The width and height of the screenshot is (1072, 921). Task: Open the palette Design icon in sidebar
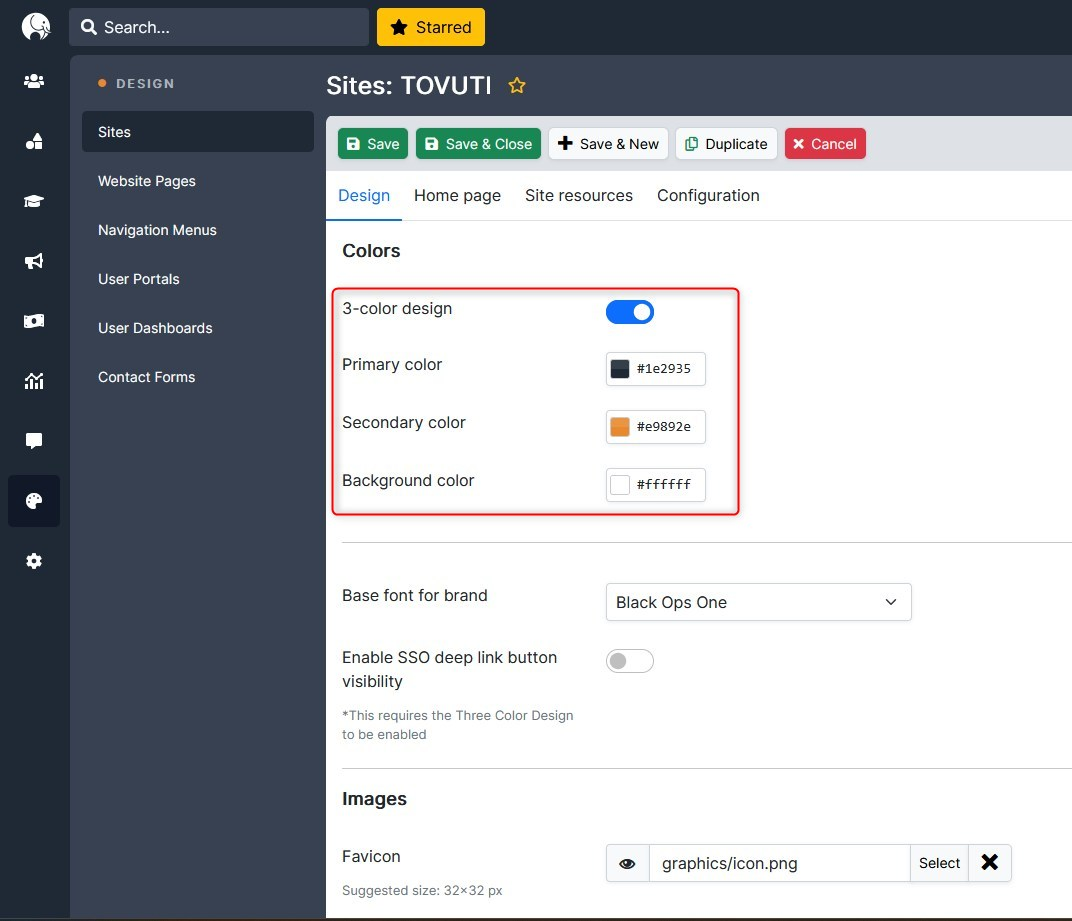click(x=34, y=500)
